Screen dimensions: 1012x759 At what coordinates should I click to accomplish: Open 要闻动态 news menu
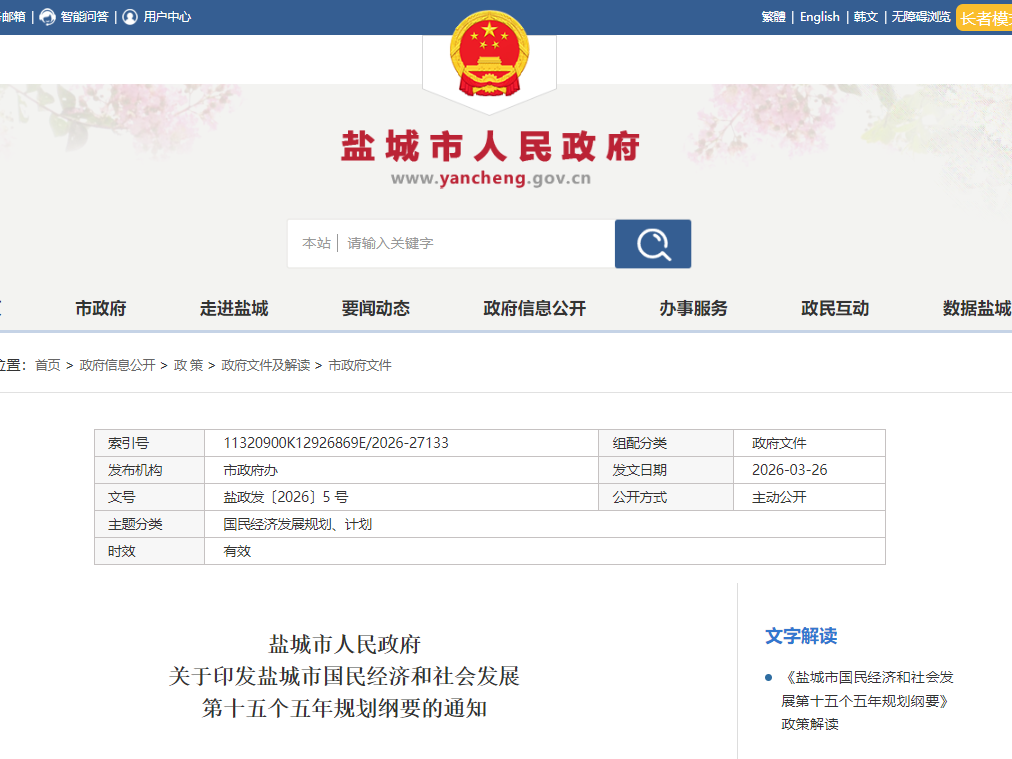(375, 308)
